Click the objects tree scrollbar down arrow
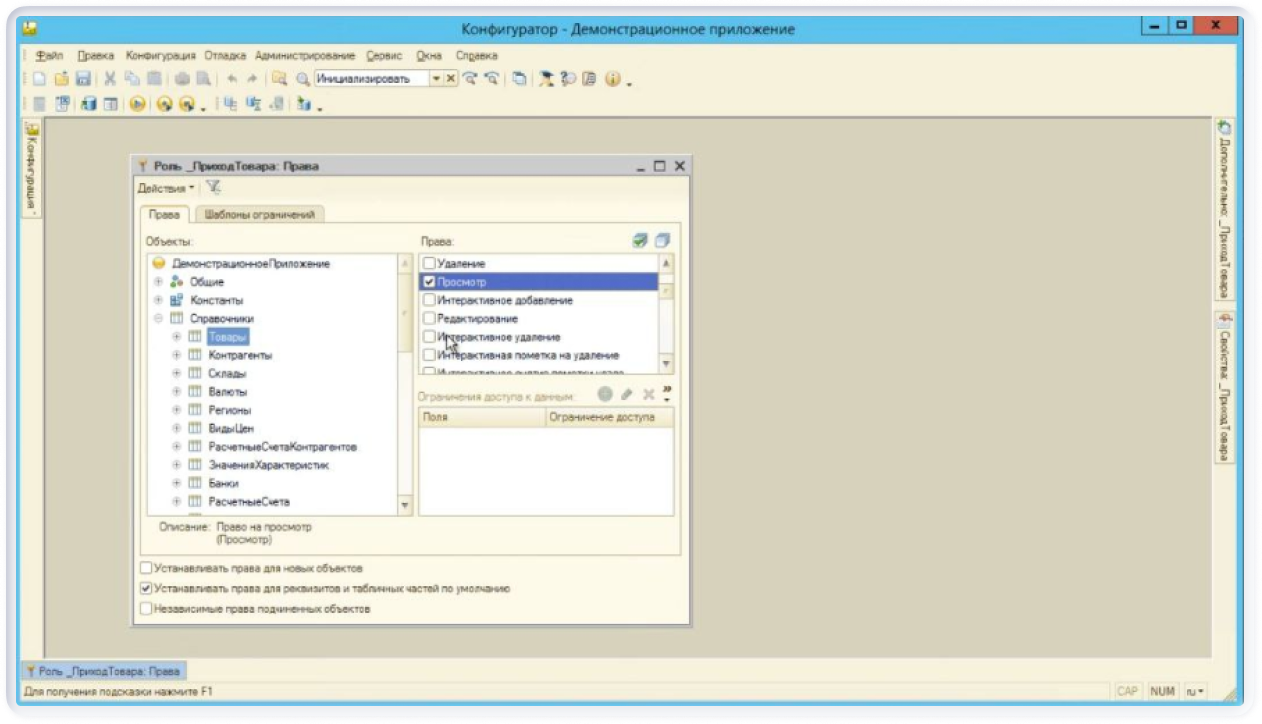The image size is (1262, 724). coord(405,506)
